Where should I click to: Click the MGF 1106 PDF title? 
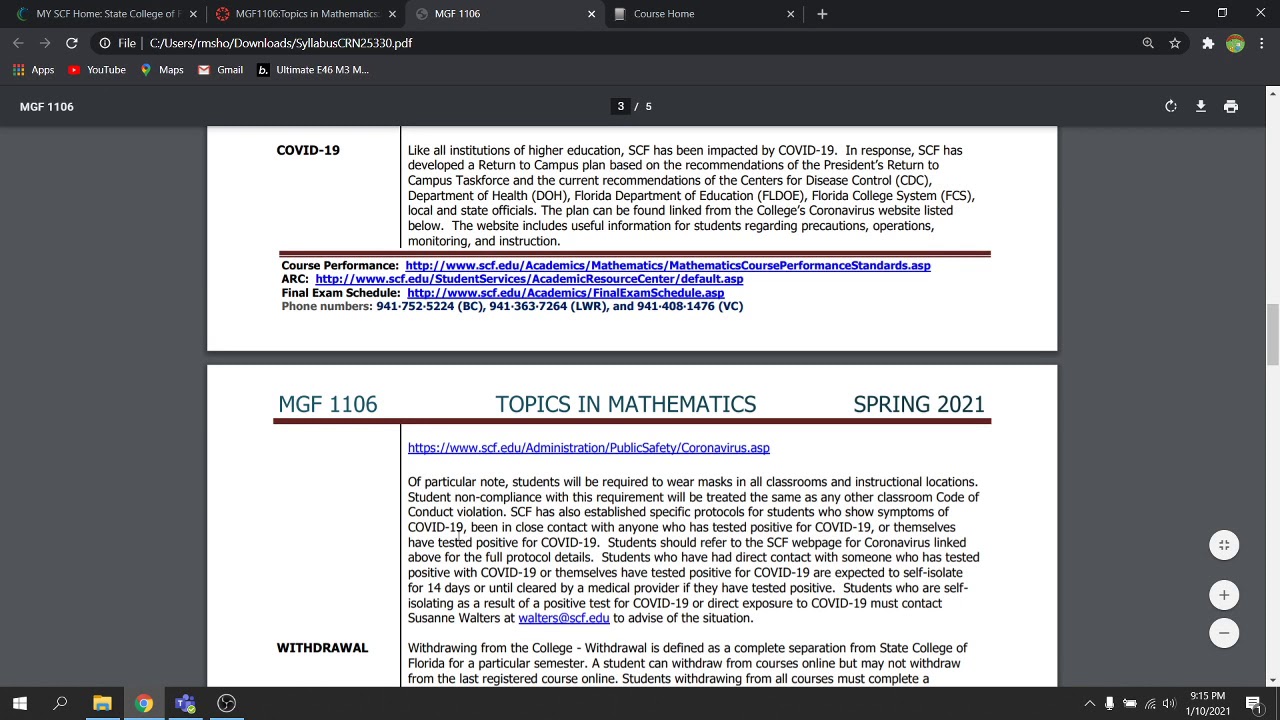point(47,106)
